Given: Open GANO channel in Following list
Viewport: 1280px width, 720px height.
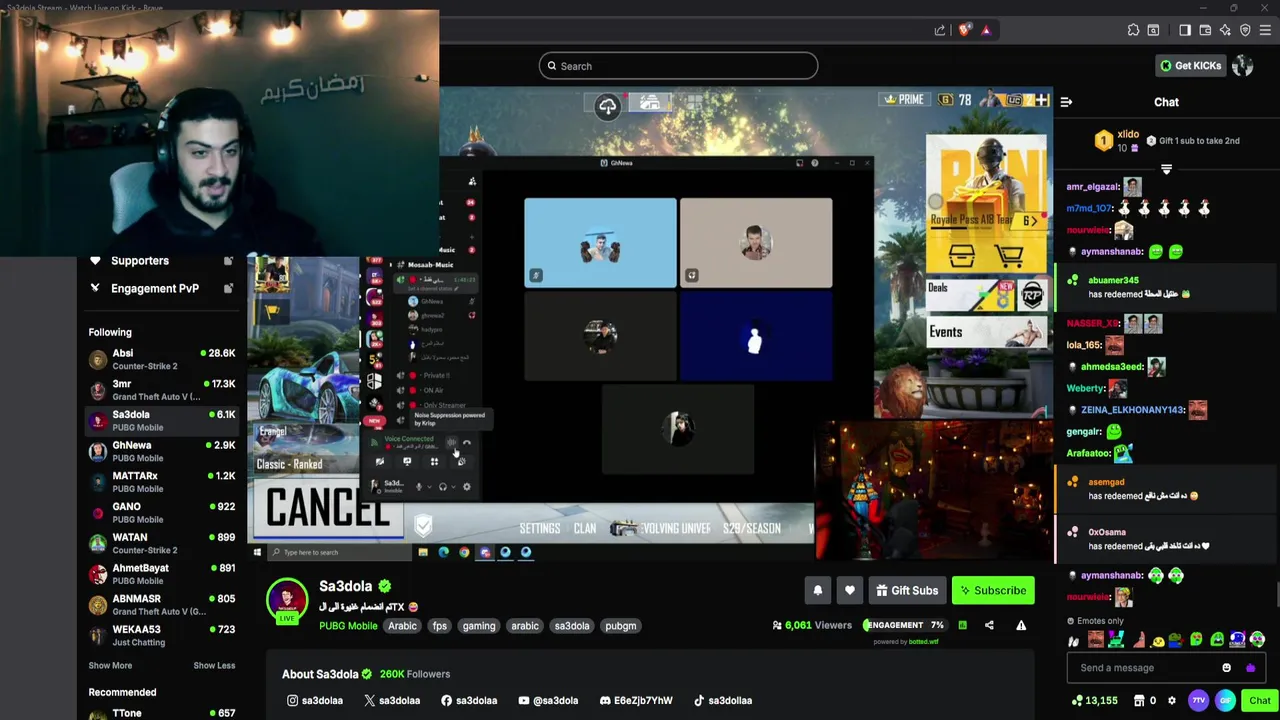Looking at the screenshot, I should [160, 513].
